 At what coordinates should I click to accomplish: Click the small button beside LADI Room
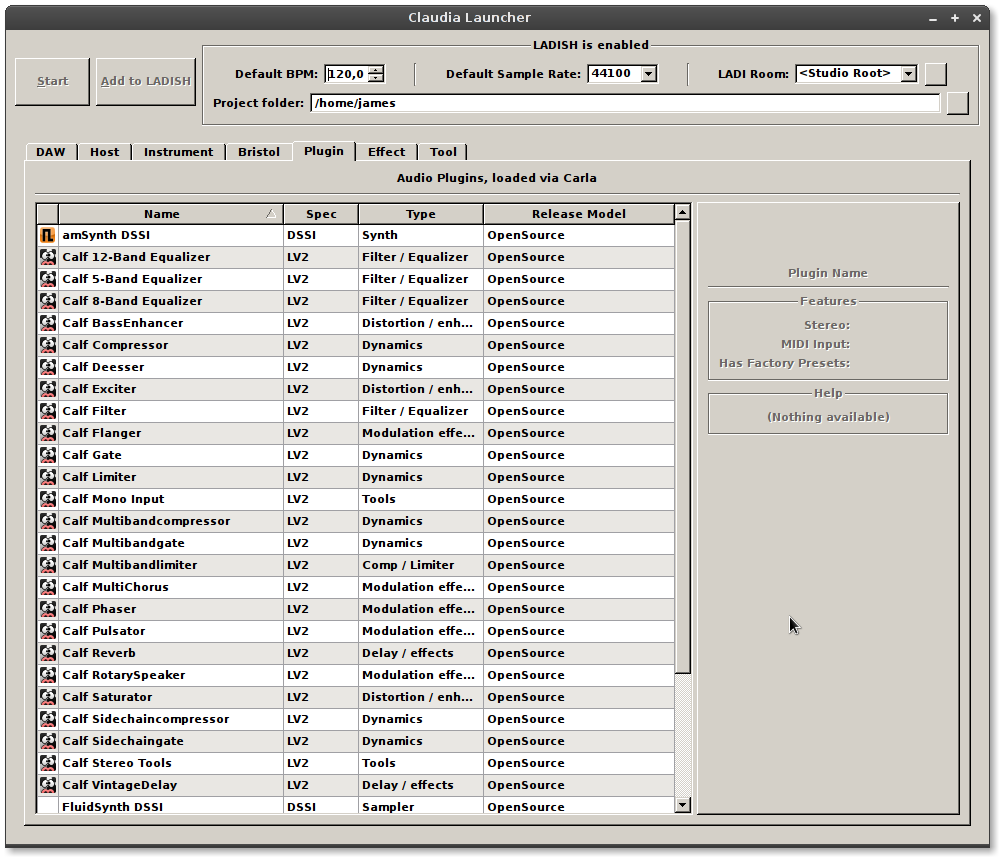(x=935, y=74)
